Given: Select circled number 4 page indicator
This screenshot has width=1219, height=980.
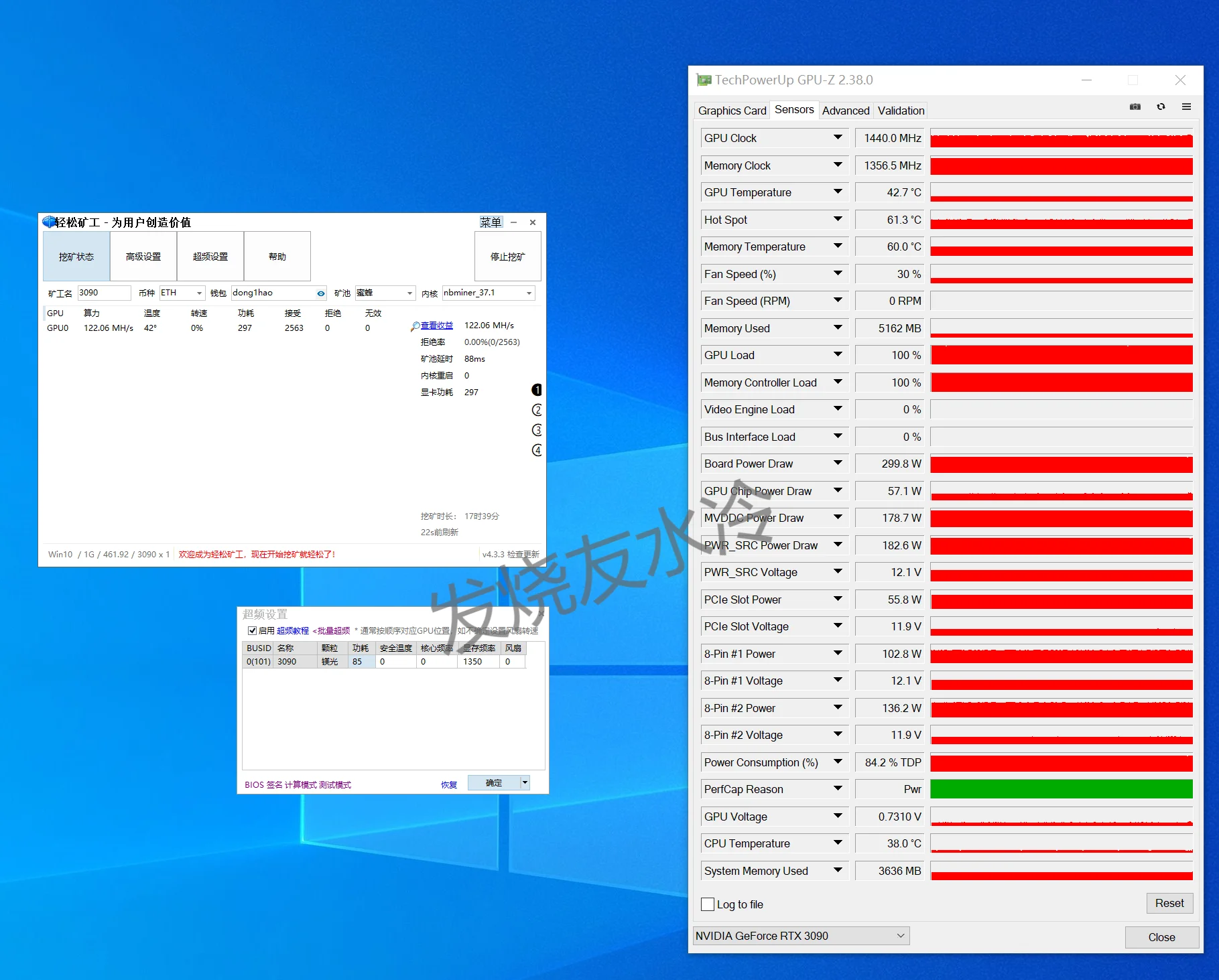Looking at the screenshot, I should coord(537,450).
